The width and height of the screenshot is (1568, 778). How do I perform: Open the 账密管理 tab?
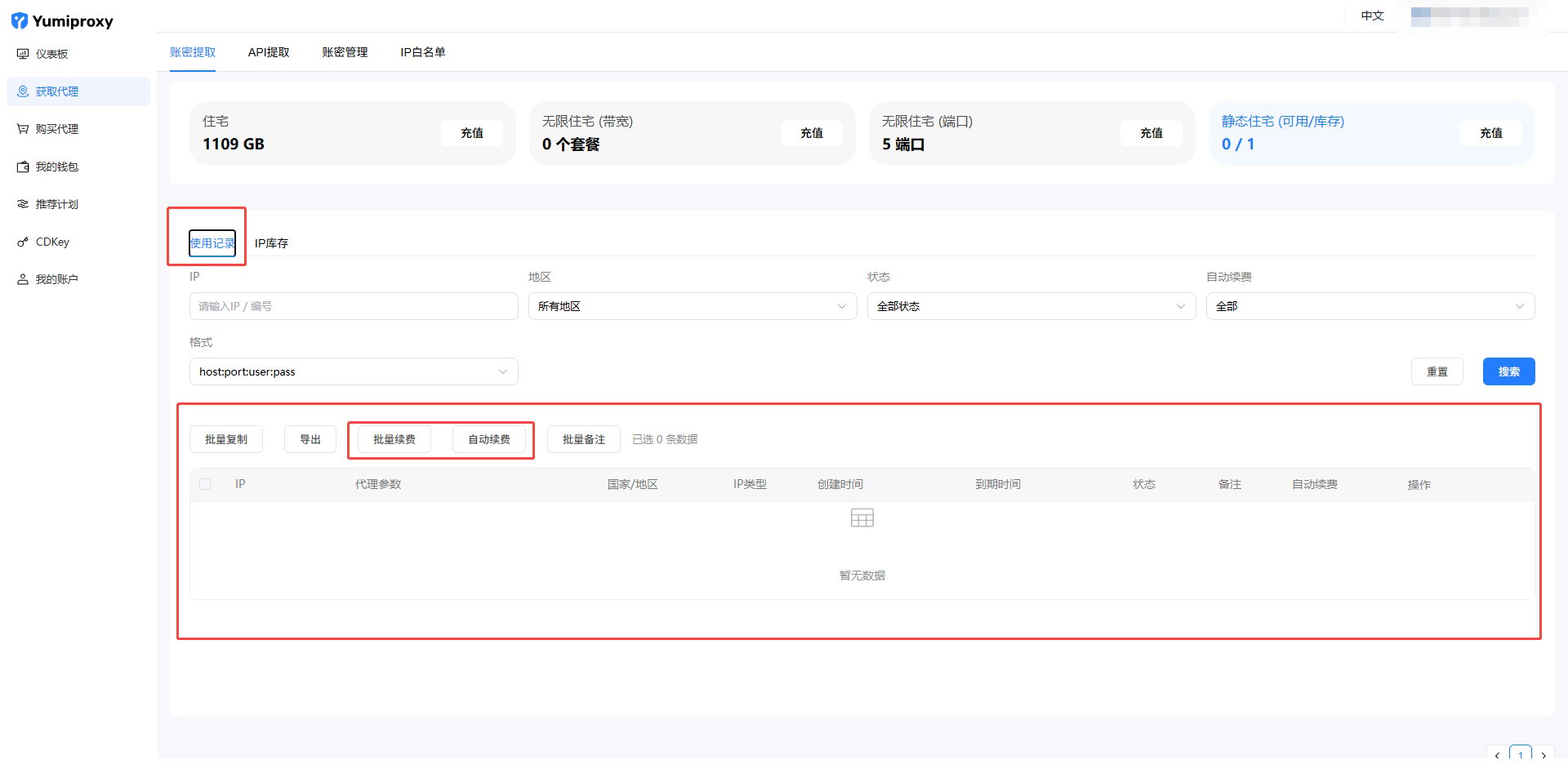(345, 52)
